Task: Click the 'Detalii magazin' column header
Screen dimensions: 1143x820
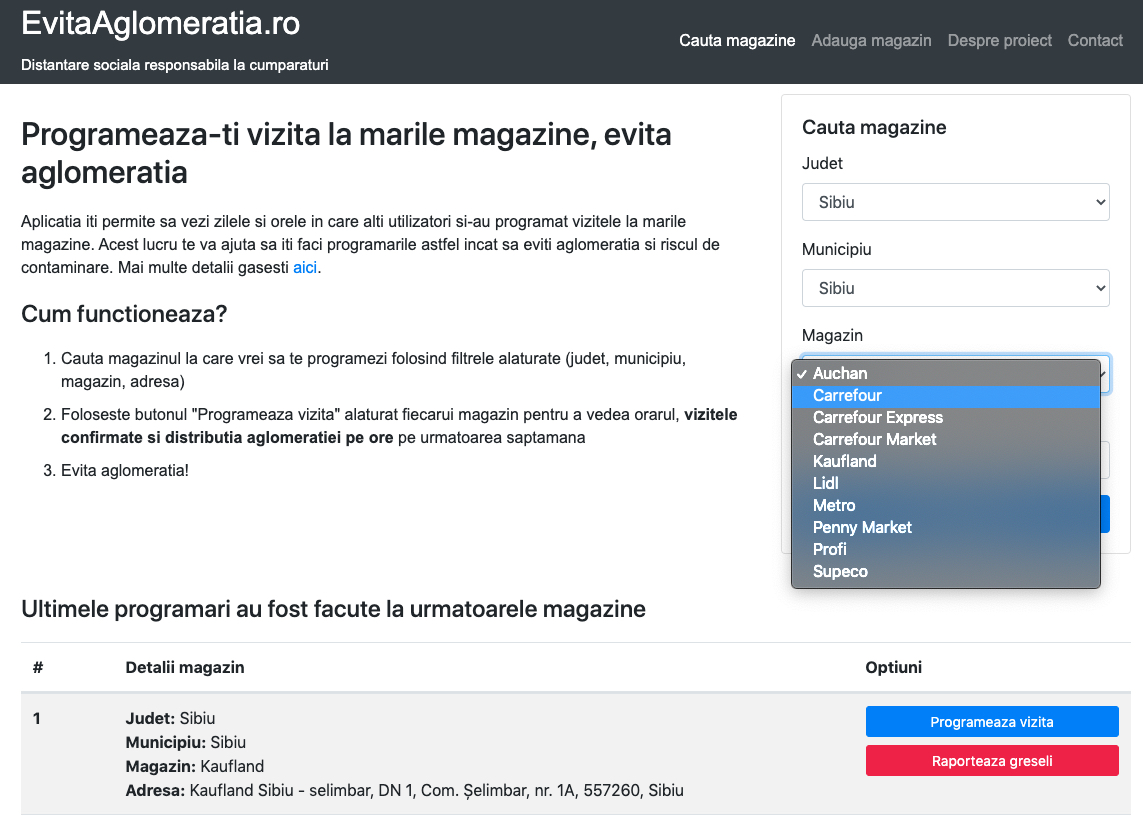Action: (185, 668)
